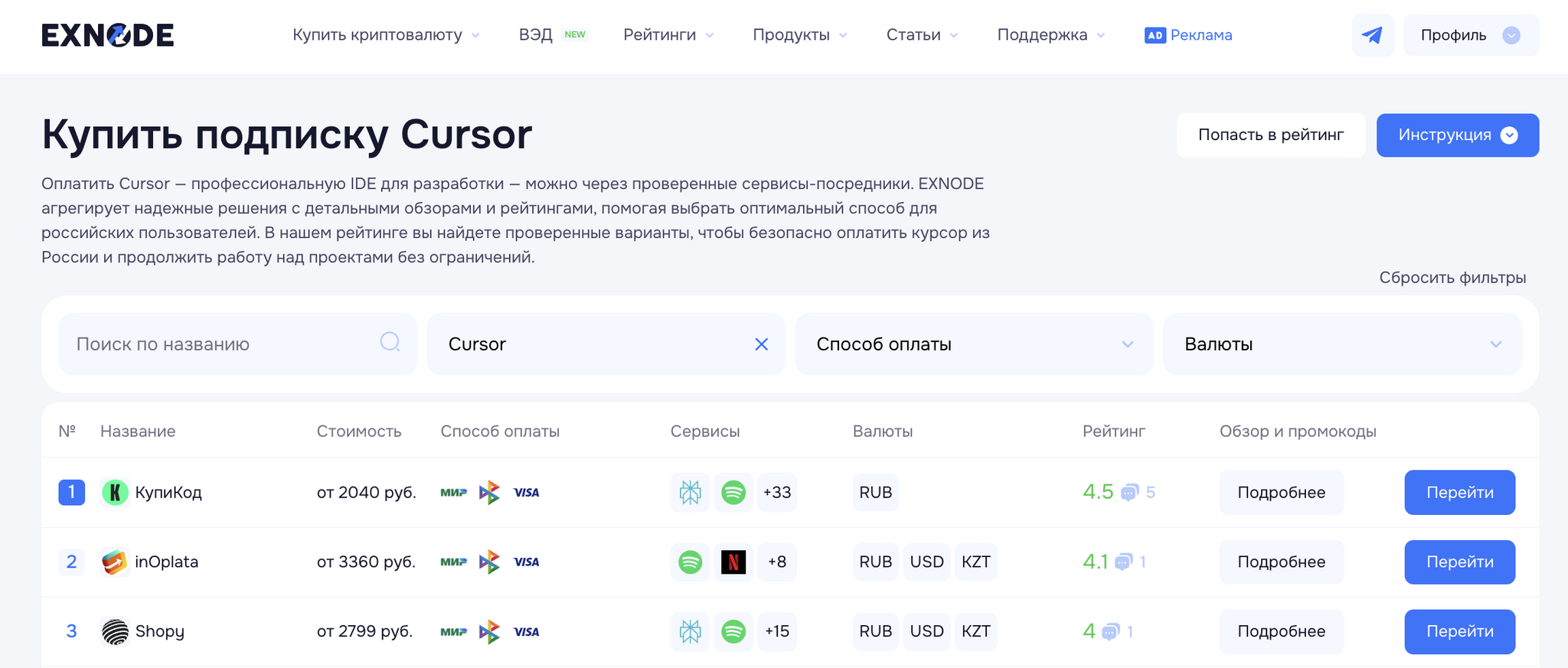Open Купить криптовалюту menu

tap(386, 35)
